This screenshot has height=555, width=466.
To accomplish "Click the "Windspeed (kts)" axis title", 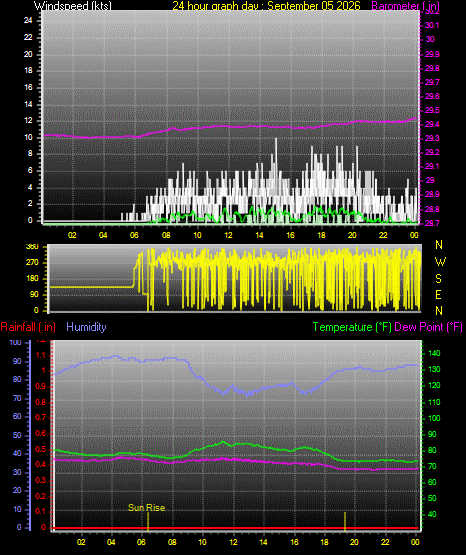I will (x=73, y=6).
